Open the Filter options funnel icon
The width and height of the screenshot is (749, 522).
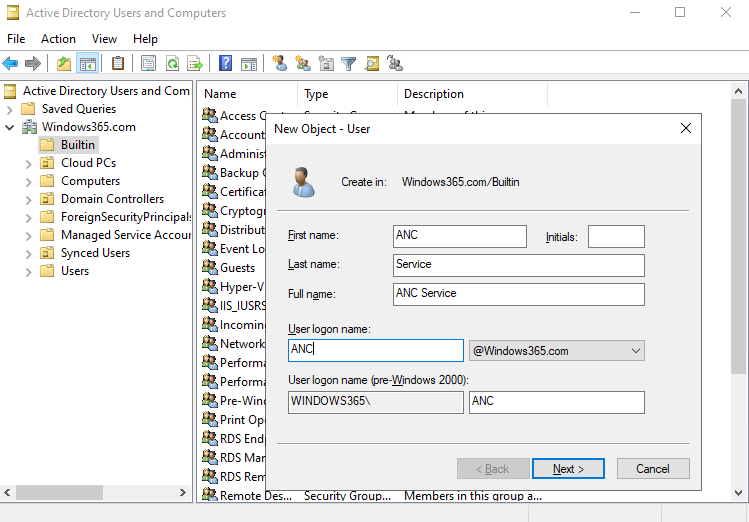pyautogui.click(x=349, y=63)
